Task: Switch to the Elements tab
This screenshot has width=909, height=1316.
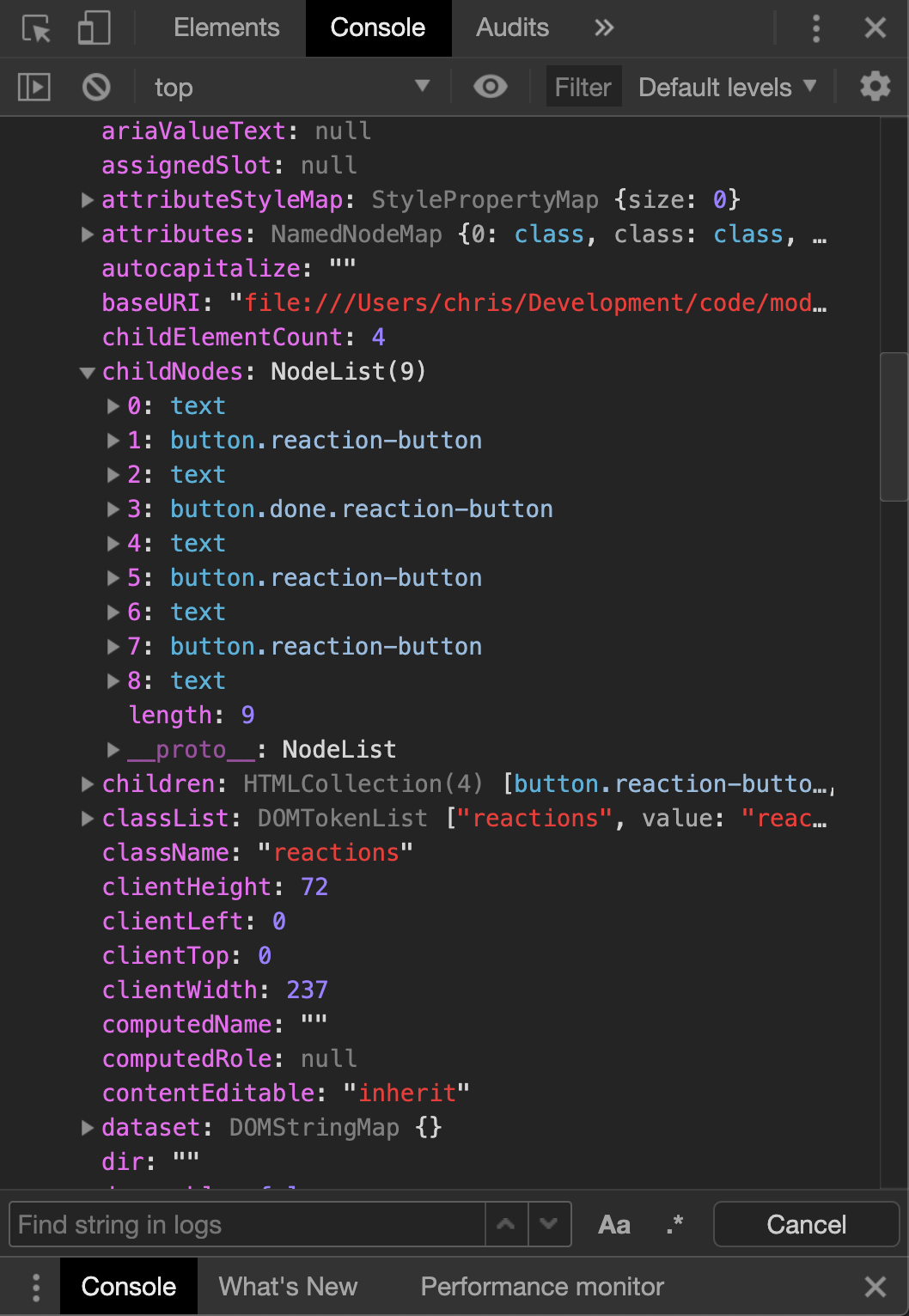Action: [226, 27]
